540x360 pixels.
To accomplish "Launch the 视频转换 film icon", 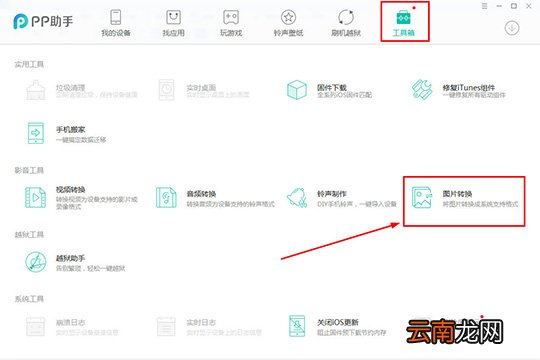I will (x=35, y=197).
